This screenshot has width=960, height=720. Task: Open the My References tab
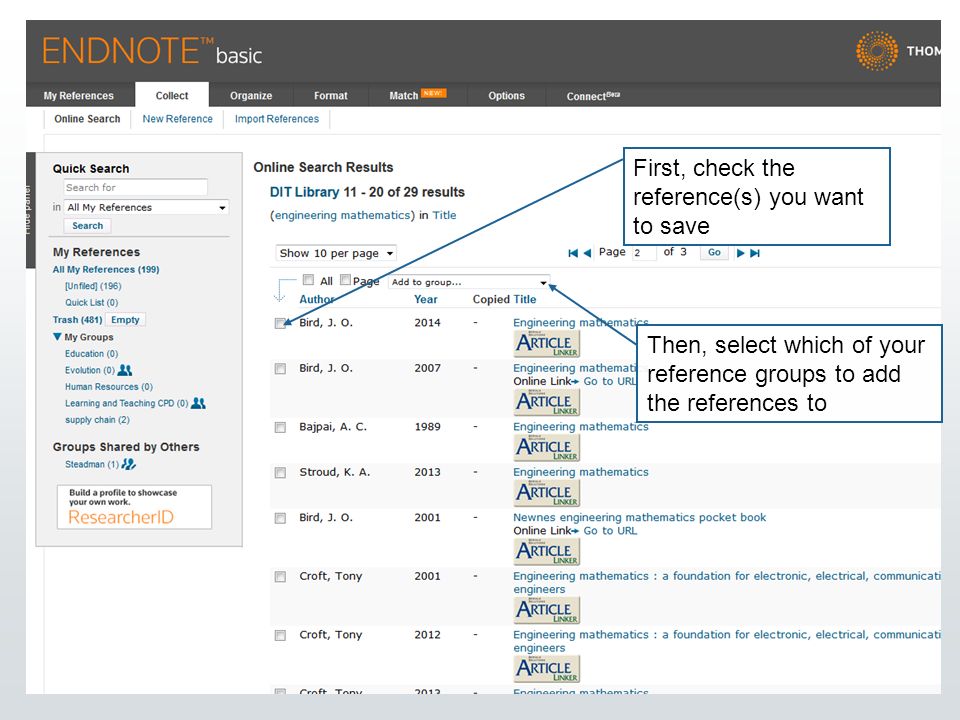pos(78,96)
